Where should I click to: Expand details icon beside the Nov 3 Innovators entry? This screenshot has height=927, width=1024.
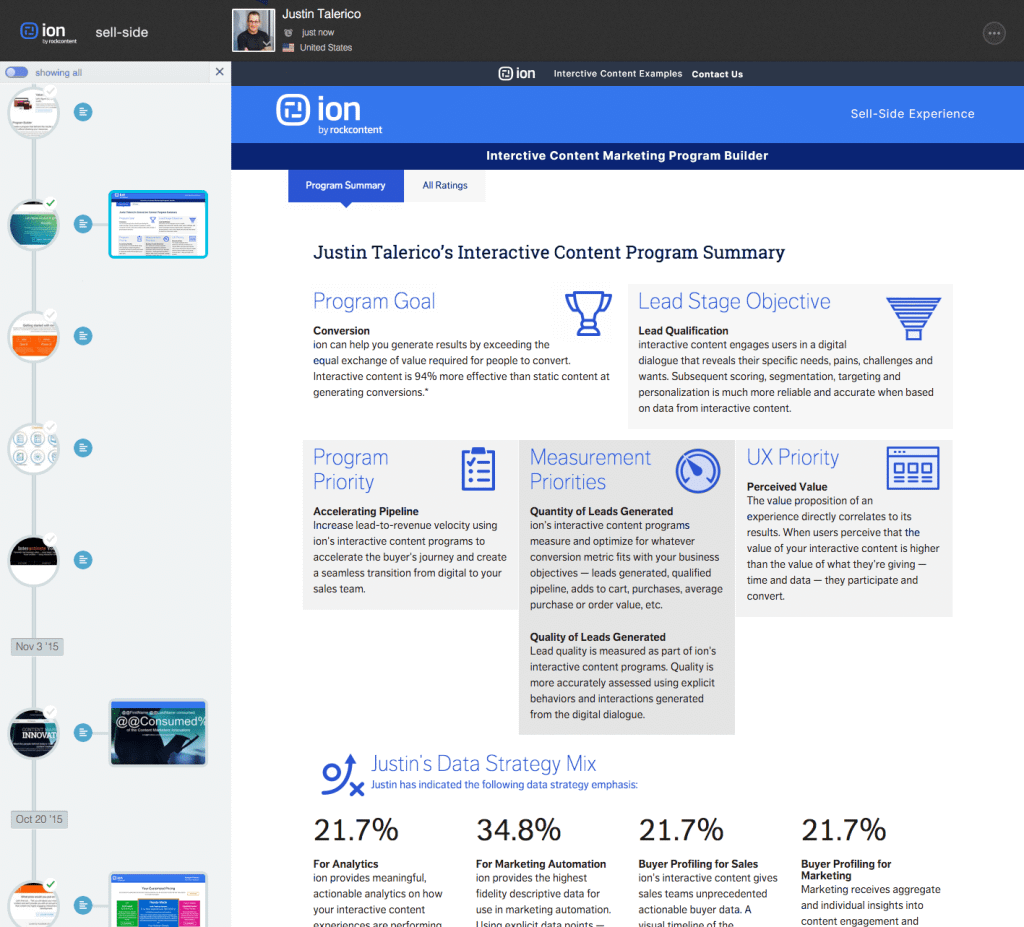(x=84, y=733)
